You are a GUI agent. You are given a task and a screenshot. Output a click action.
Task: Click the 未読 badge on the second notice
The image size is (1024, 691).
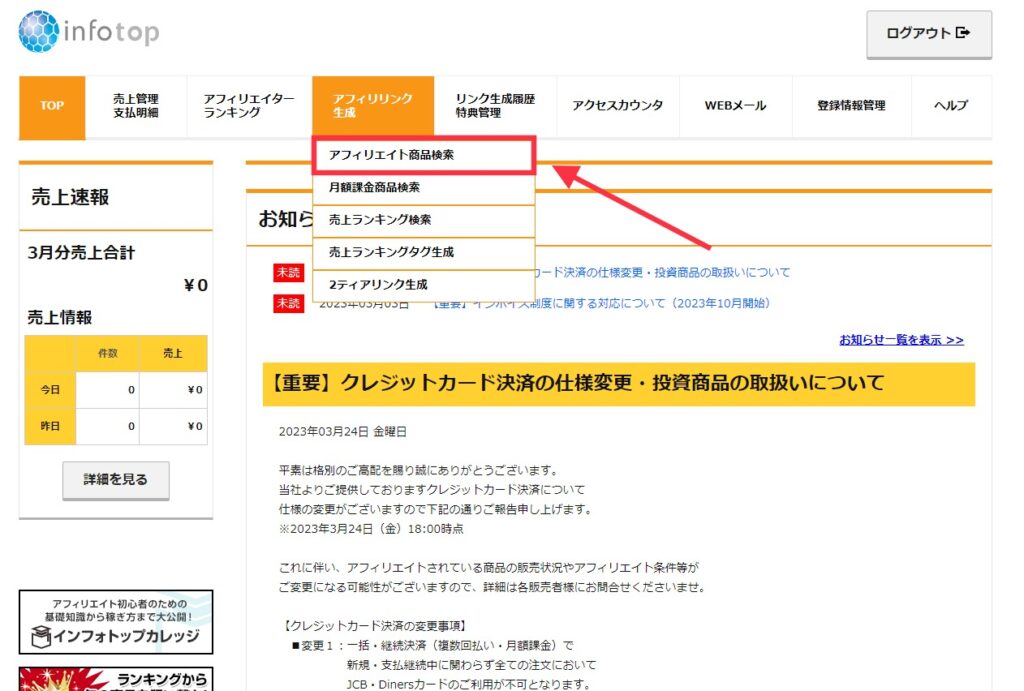click(289, 301)
